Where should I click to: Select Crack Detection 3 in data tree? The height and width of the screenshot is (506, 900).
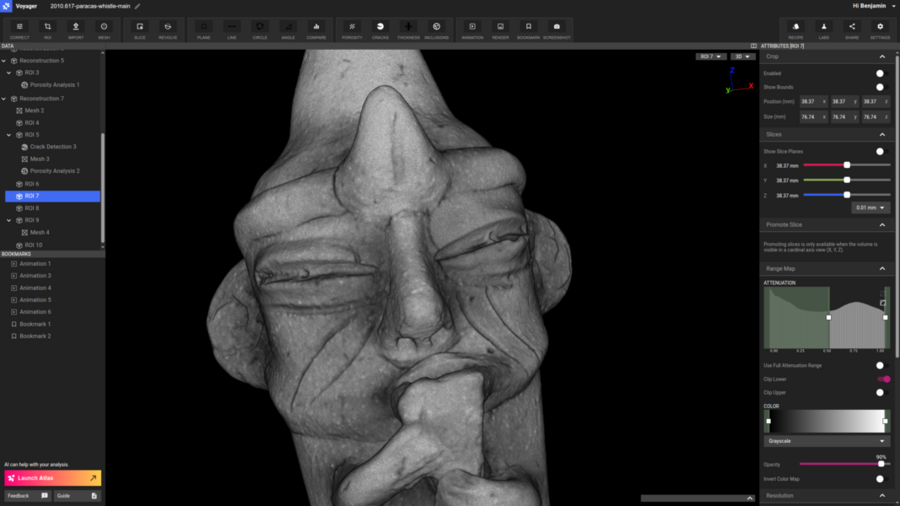53,147
